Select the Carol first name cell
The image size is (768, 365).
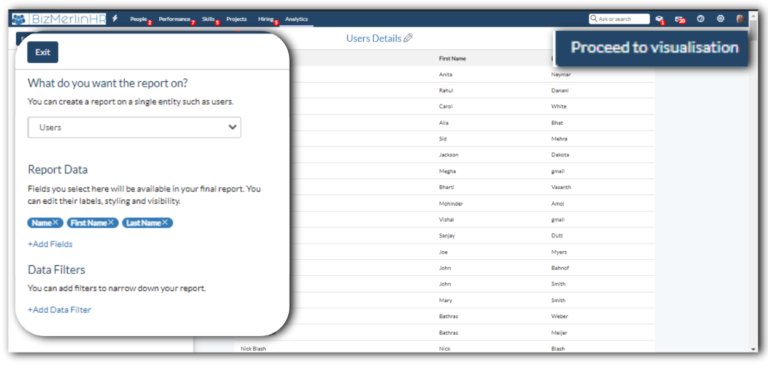click(445, 107)
